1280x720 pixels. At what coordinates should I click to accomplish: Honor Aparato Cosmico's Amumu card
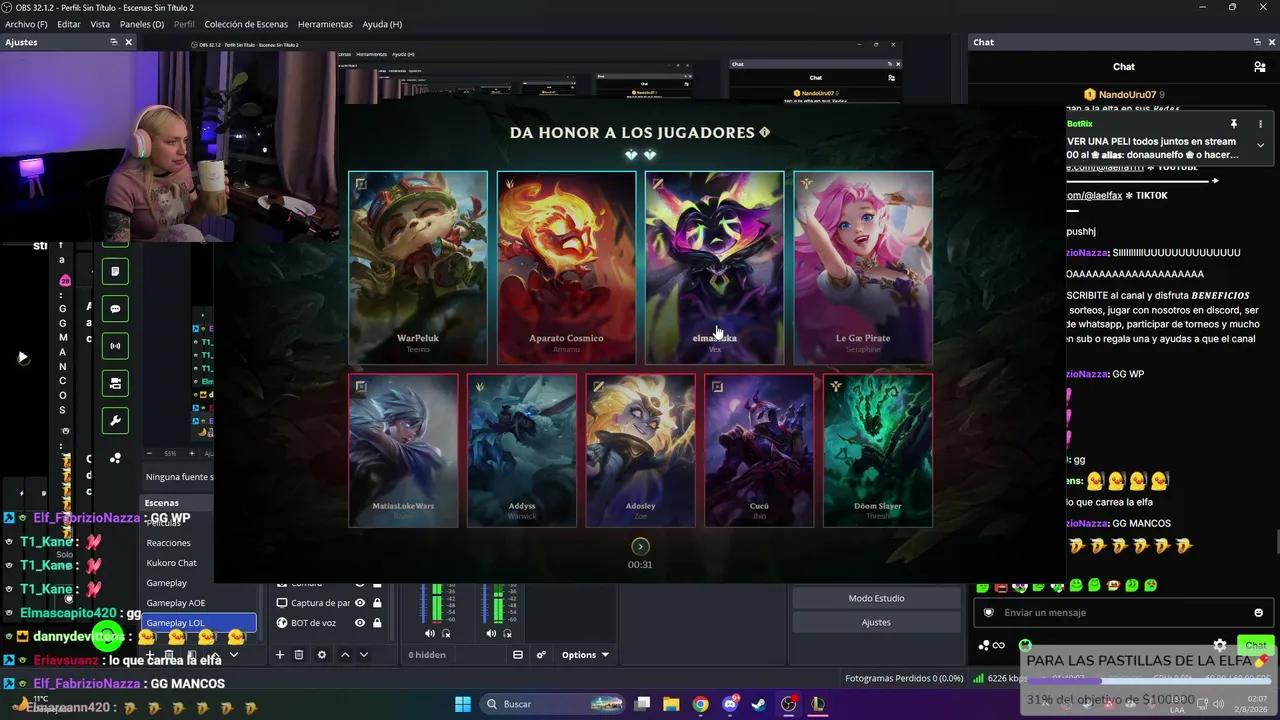coord(566,268)
